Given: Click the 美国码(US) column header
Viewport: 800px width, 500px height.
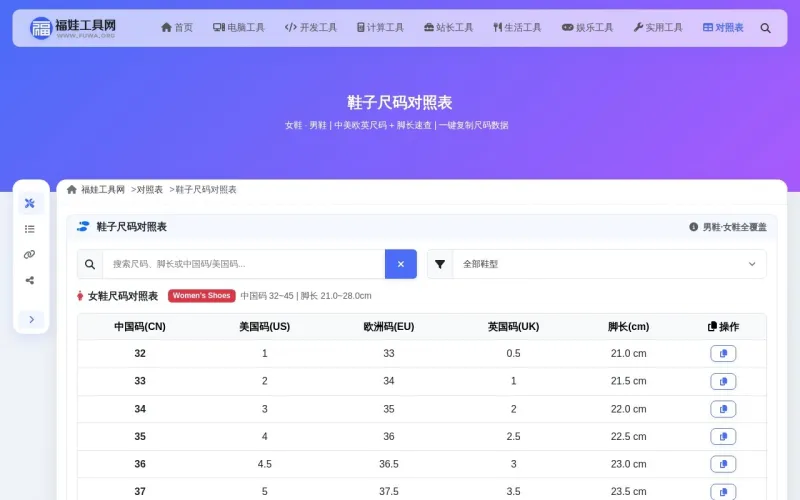Looking at the screenshot, I should pyautogui.click(x=264, y=327).
